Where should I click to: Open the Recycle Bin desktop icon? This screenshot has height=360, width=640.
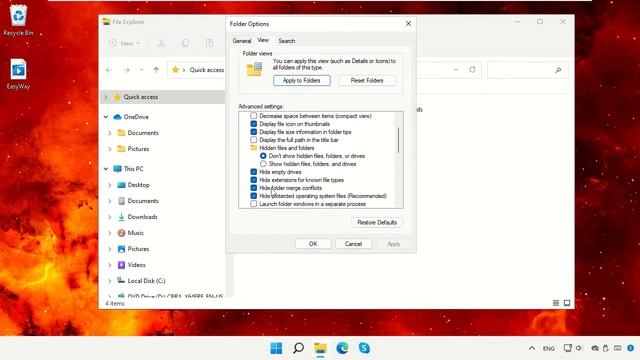click(18, 20)
